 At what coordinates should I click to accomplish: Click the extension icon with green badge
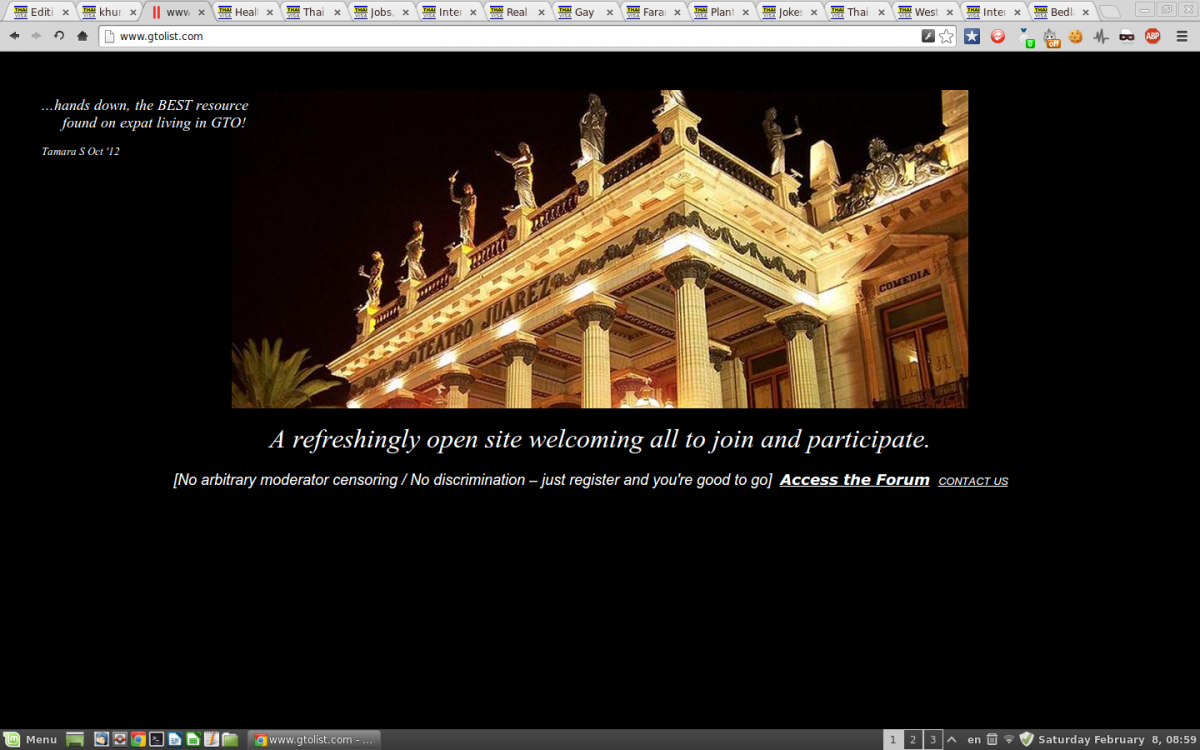[1026, 37]
